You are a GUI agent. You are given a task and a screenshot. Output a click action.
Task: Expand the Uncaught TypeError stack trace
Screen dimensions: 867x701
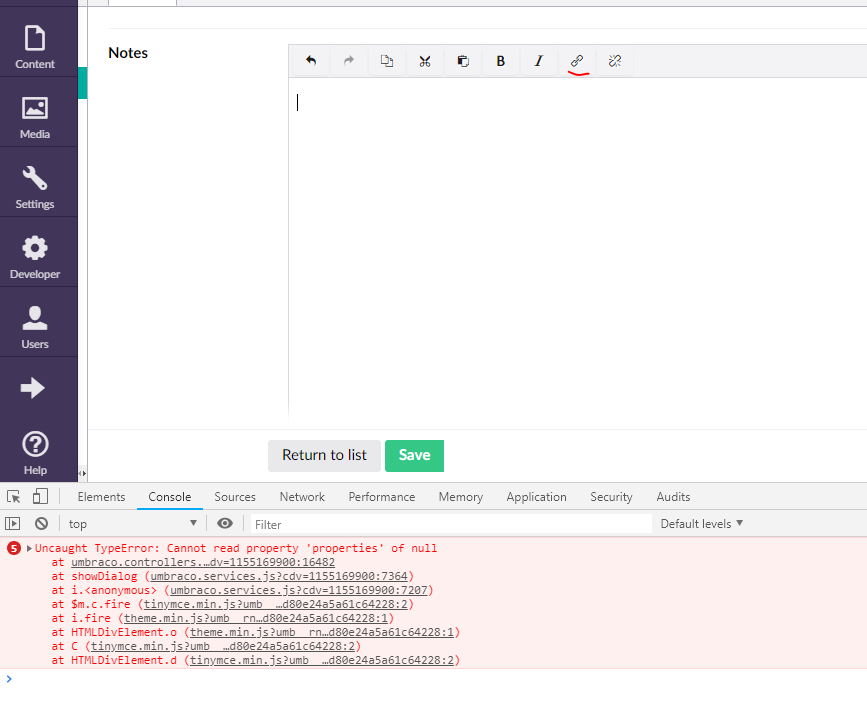(29, 548)
